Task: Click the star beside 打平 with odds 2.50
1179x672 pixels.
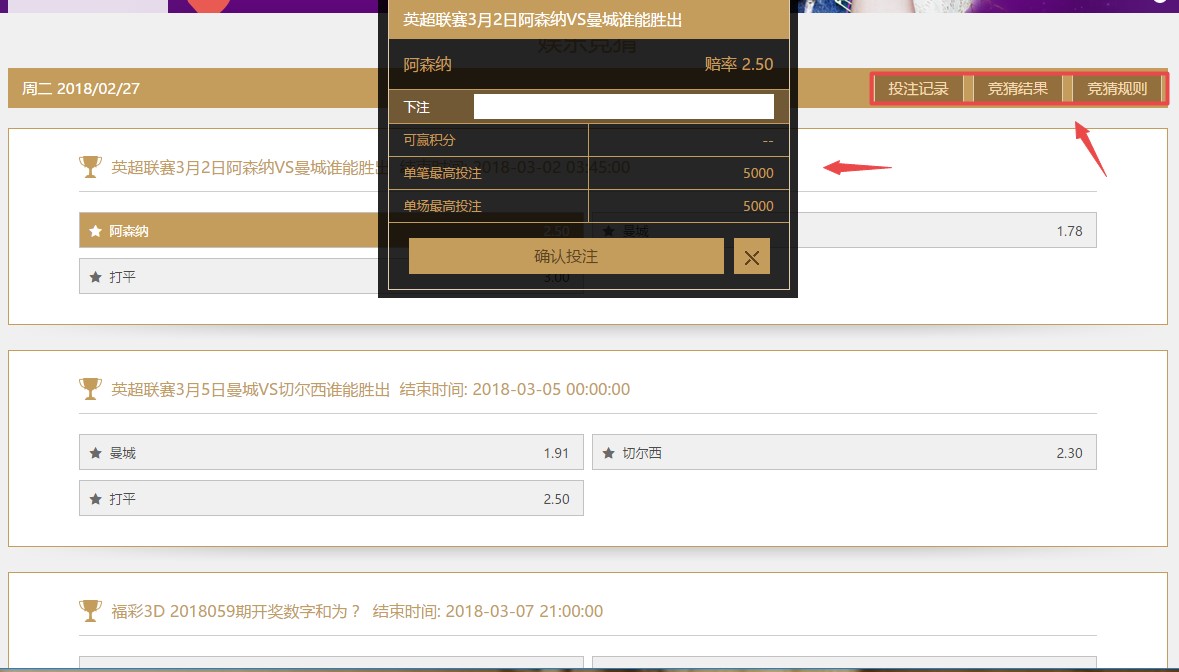Action: 95,498
